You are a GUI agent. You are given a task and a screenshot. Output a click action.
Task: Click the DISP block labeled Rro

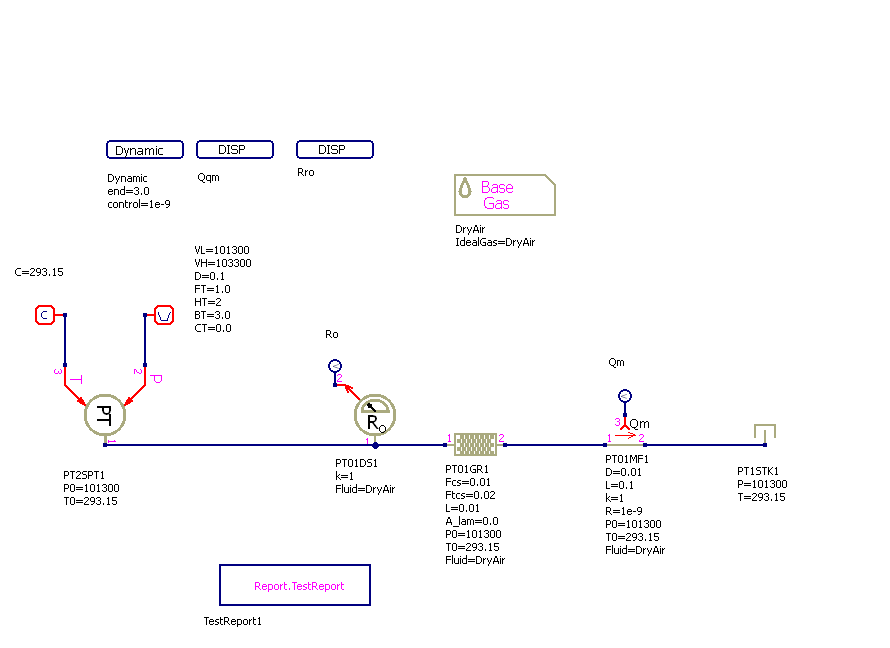point(335,150)
